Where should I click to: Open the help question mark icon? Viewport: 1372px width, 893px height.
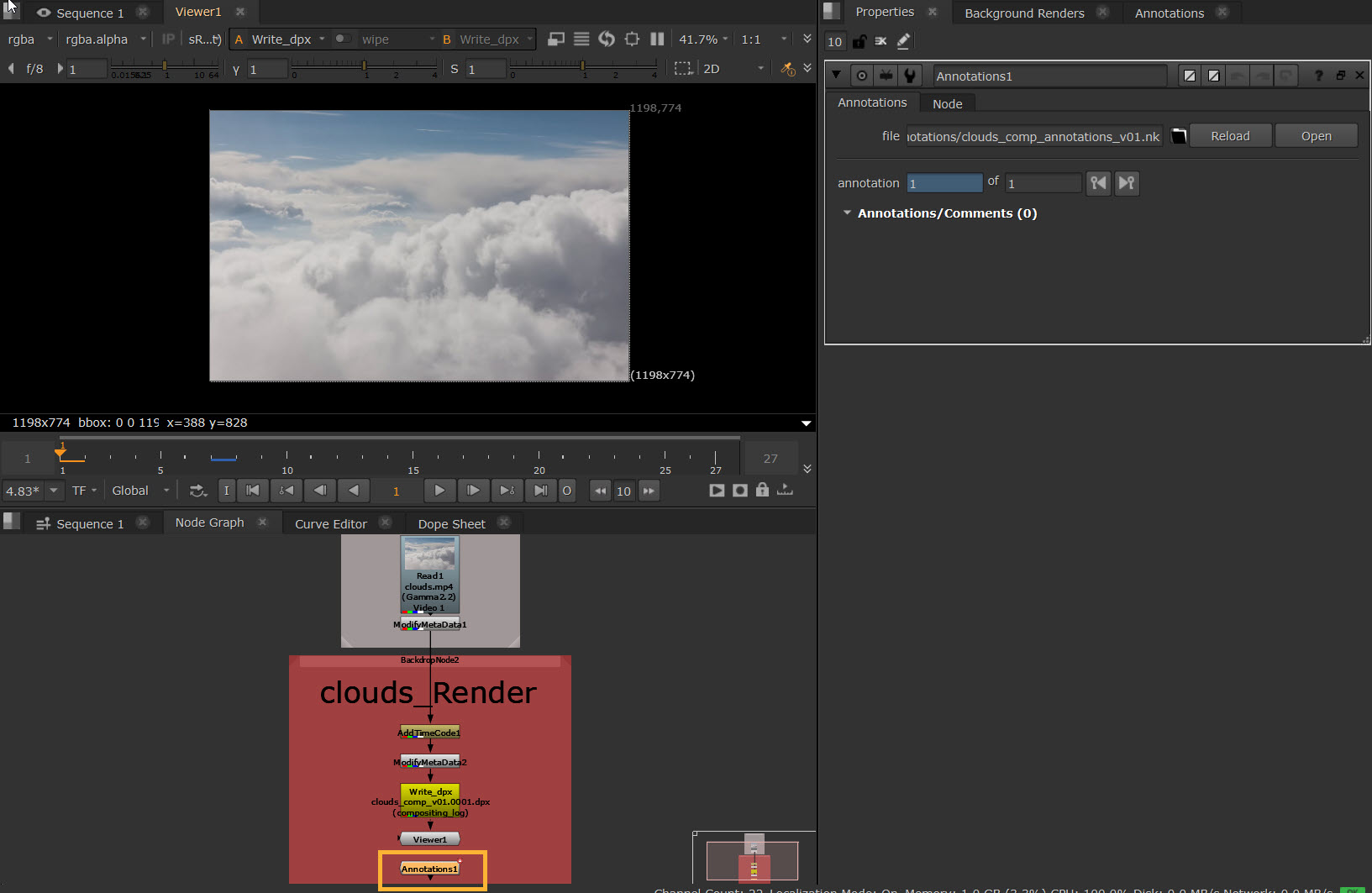1318,76
